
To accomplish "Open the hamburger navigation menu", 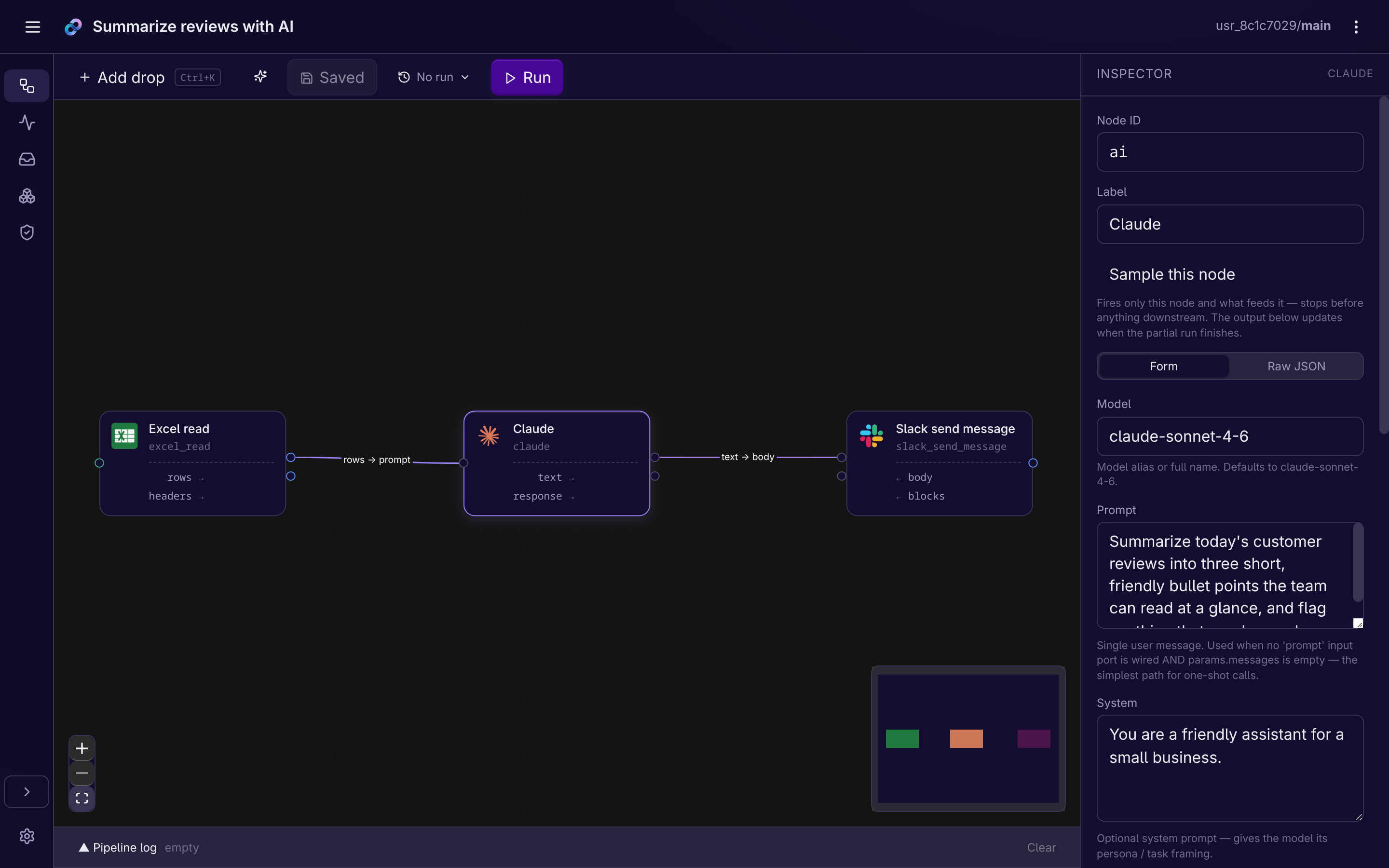I will click(33, 27).
